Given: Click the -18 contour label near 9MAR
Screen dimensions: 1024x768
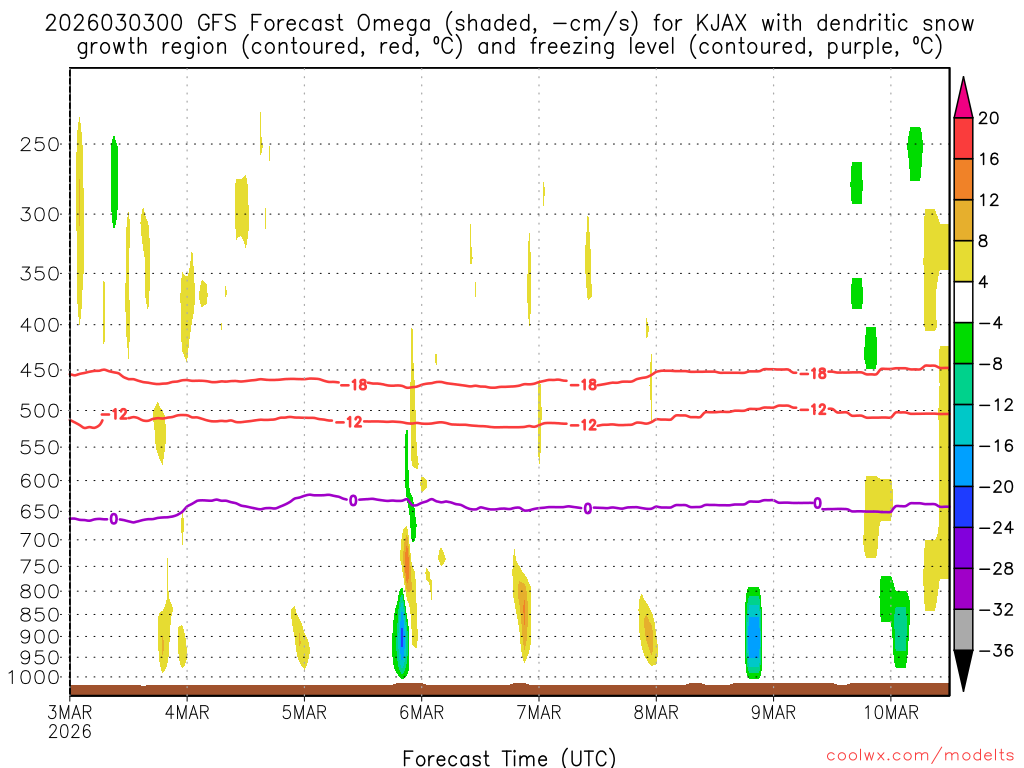Looking at the screenshot, I should point(814,374).
